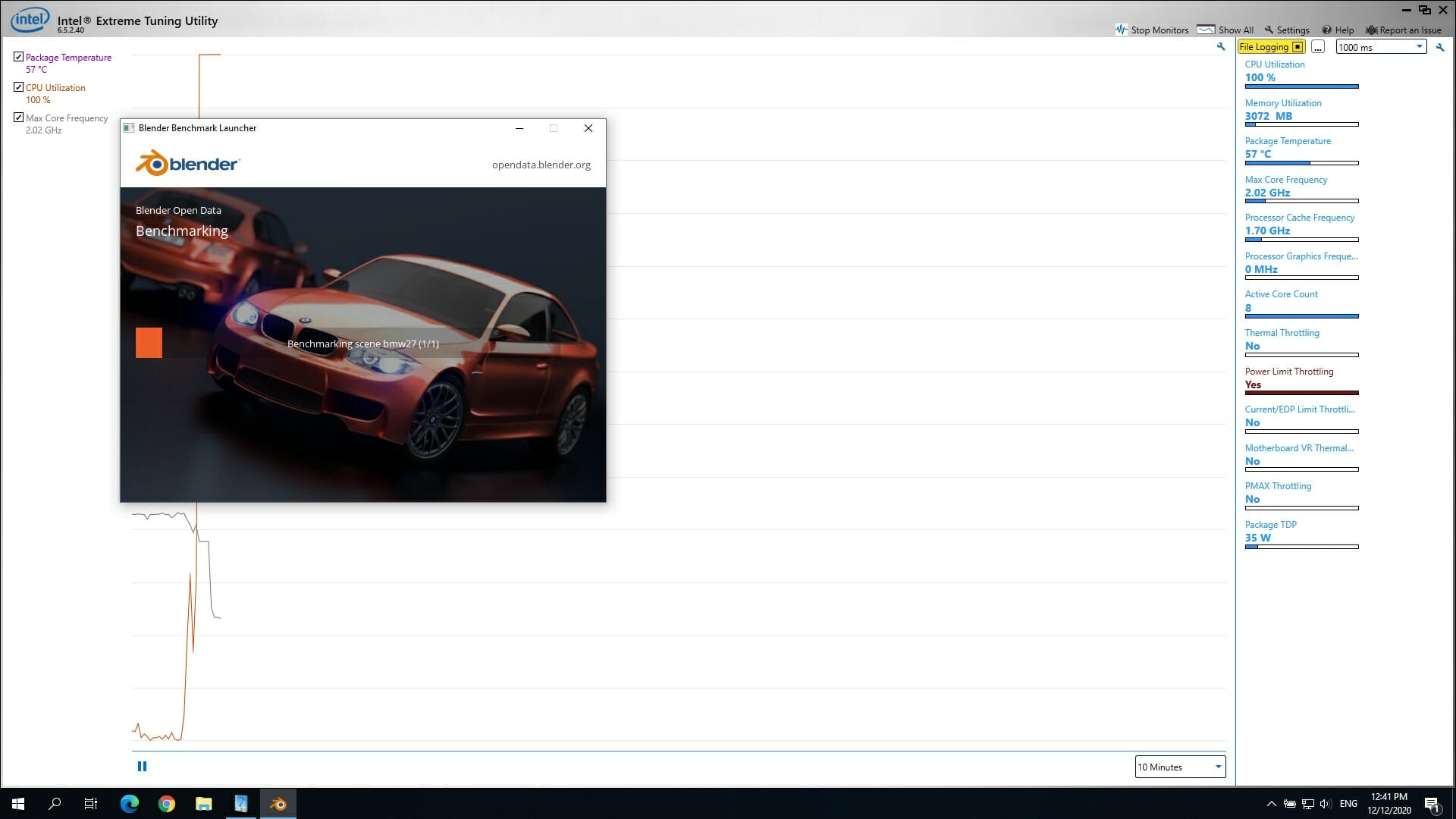
Task: Click Report an Issue
Action: tap(1404, 30)
